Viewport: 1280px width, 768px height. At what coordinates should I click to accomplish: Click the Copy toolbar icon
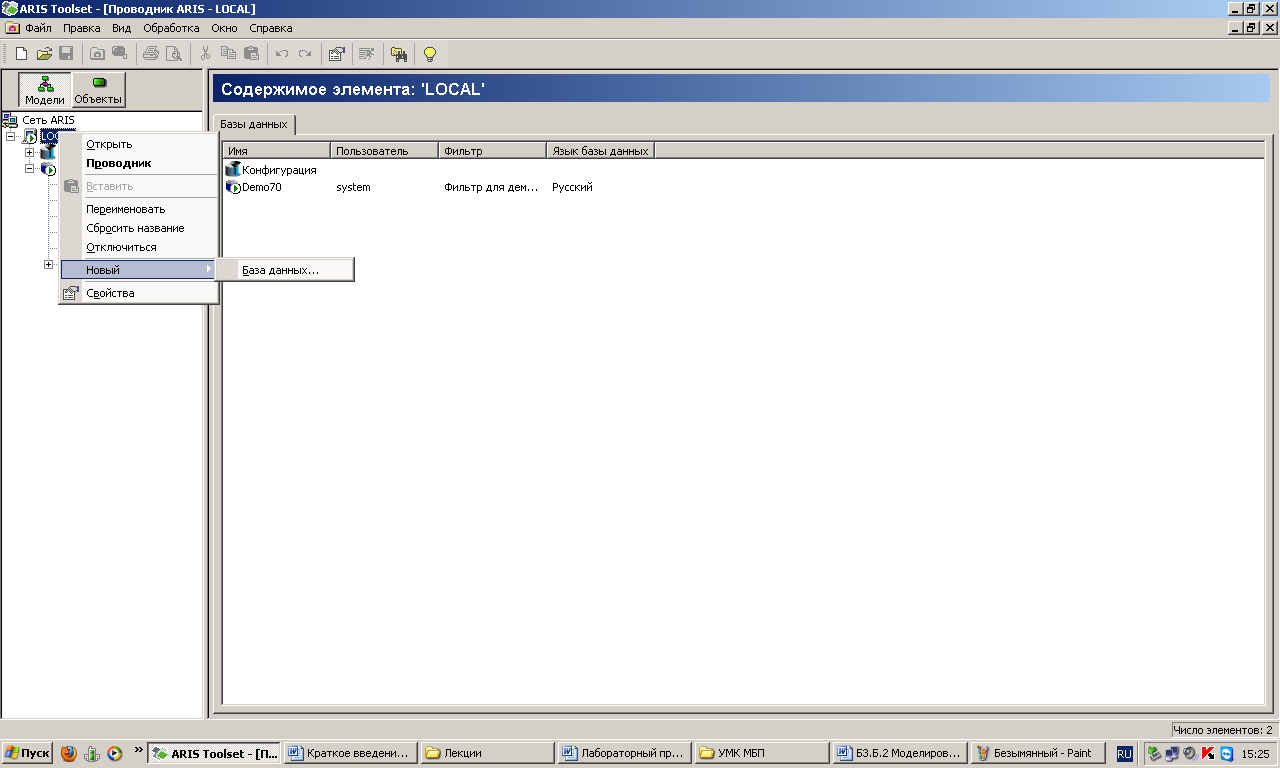(x=228, y=54)
